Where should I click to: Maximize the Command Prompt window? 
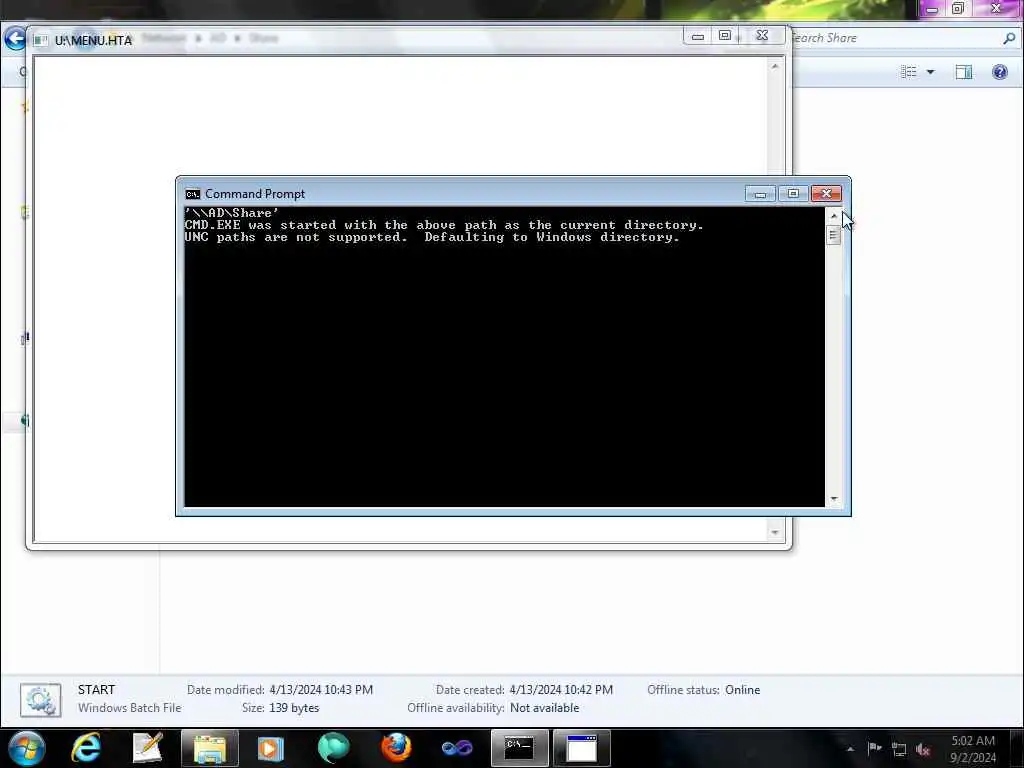[x=793, y=194]
